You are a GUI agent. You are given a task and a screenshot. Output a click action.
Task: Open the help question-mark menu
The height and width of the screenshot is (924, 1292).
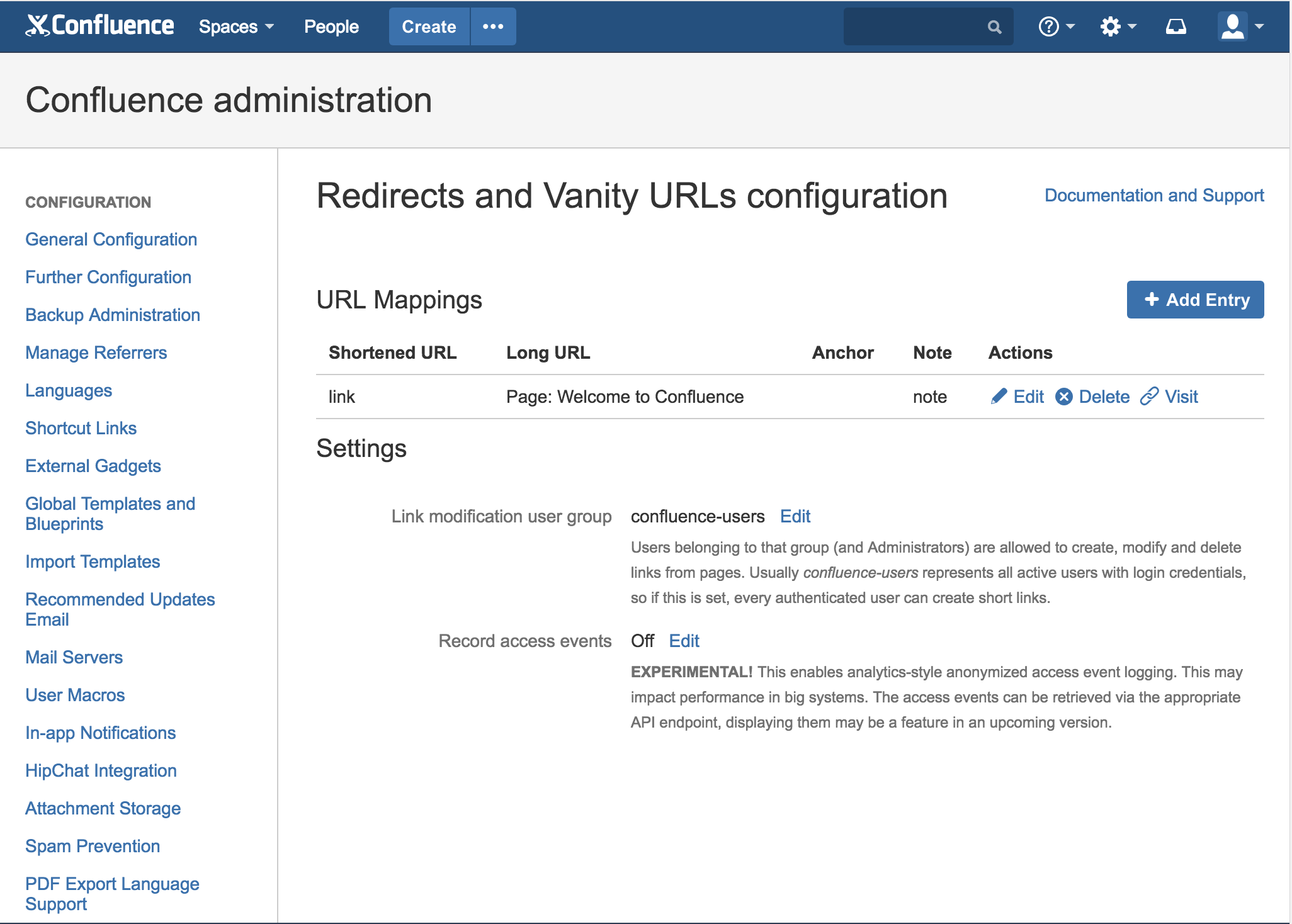(1056, 26)
